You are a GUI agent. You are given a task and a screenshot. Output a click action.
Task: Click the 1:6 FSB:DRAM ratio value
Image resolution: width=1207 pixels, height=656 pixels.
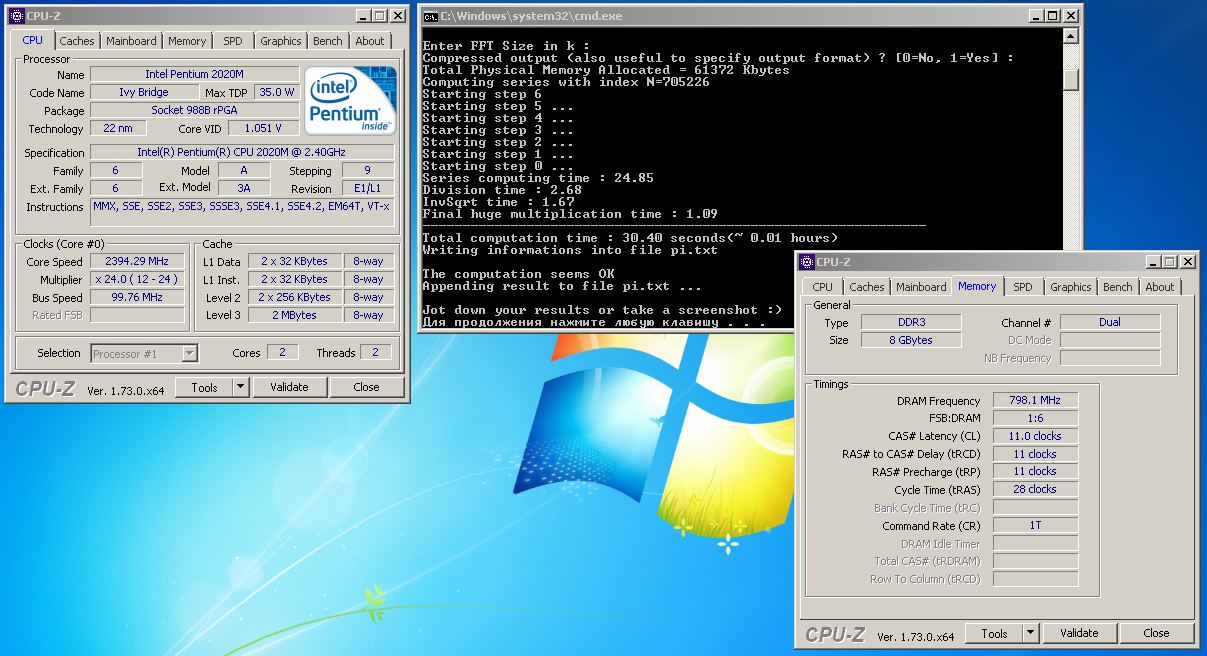point(1035,418)
